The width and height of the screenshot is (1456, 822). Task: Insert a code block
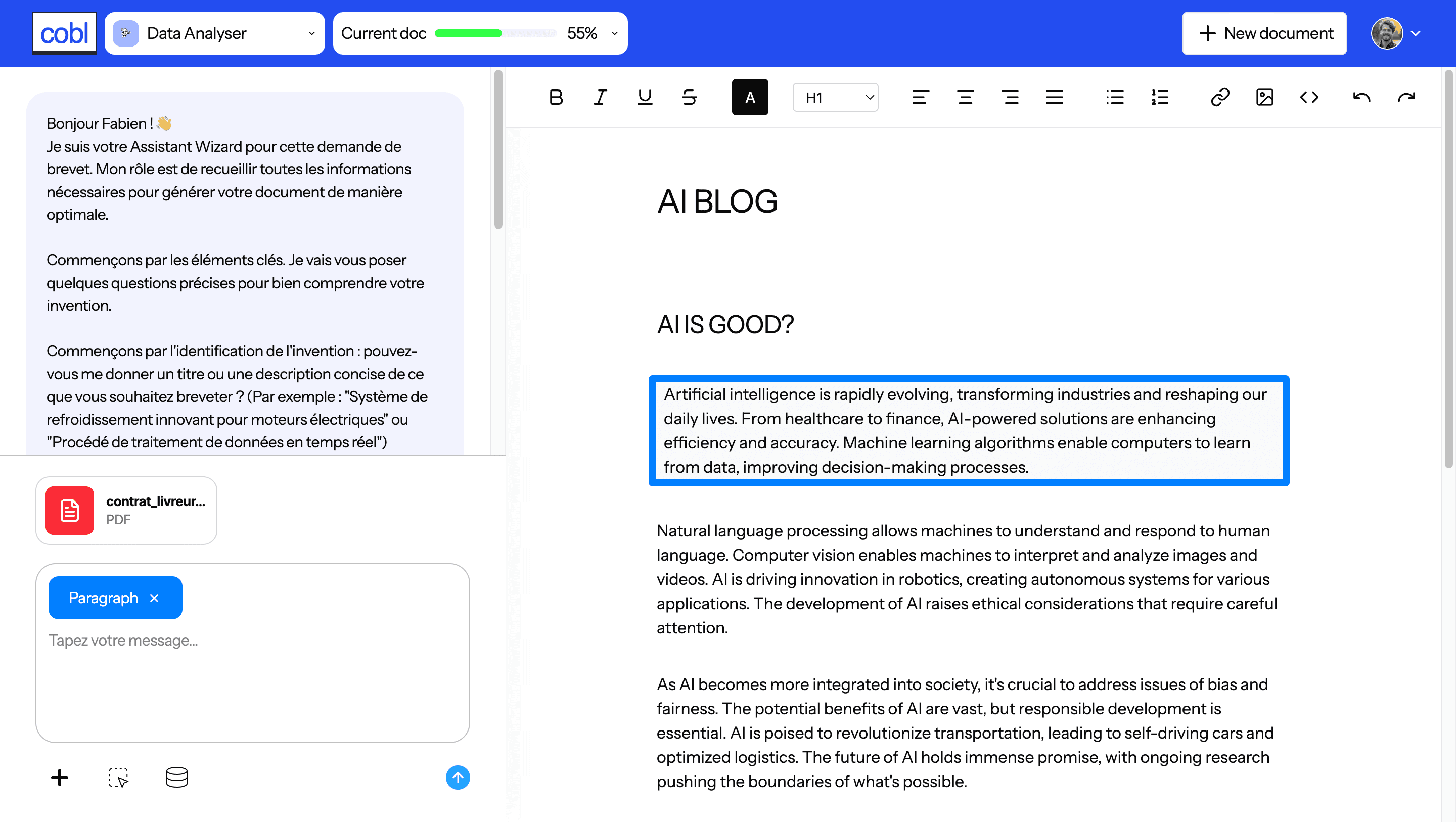pos(1309,97)
